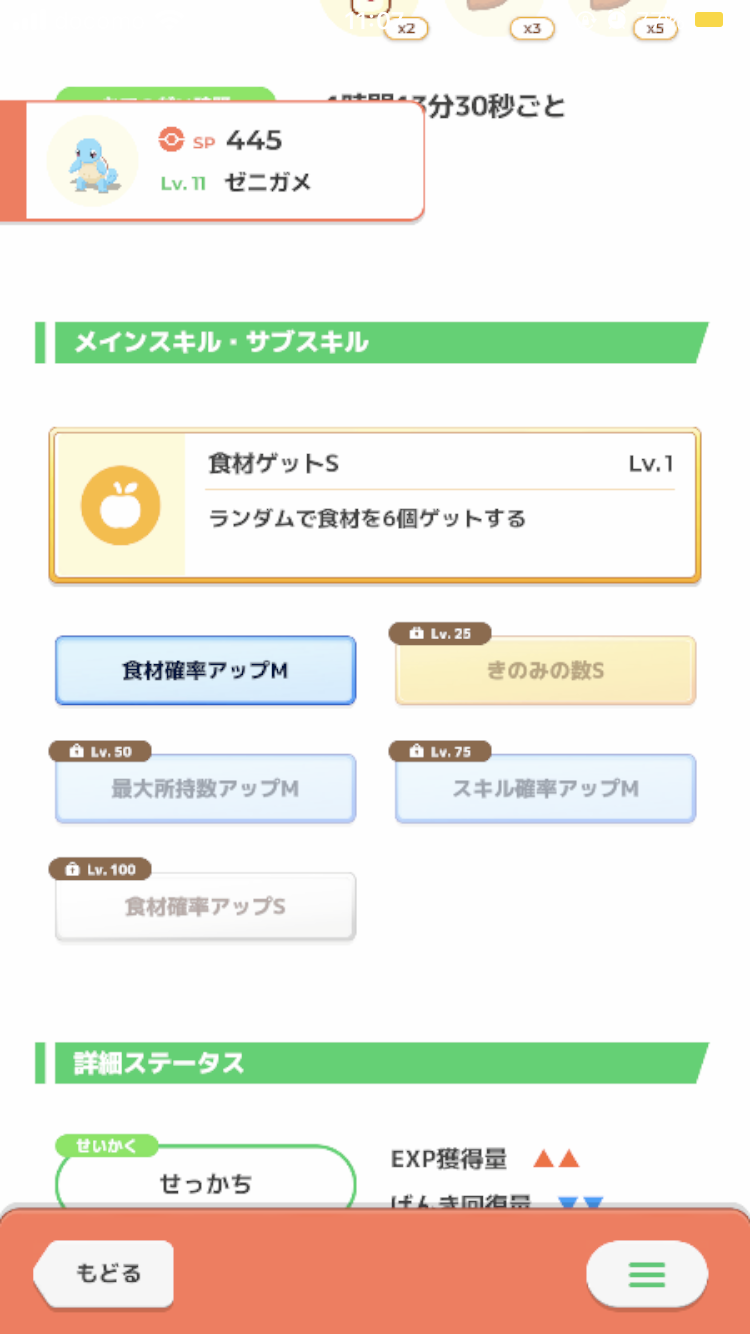Tap the x3 ingredient count badge
The width and height of the screenshot is (750, 1334).
click(532, 29)
